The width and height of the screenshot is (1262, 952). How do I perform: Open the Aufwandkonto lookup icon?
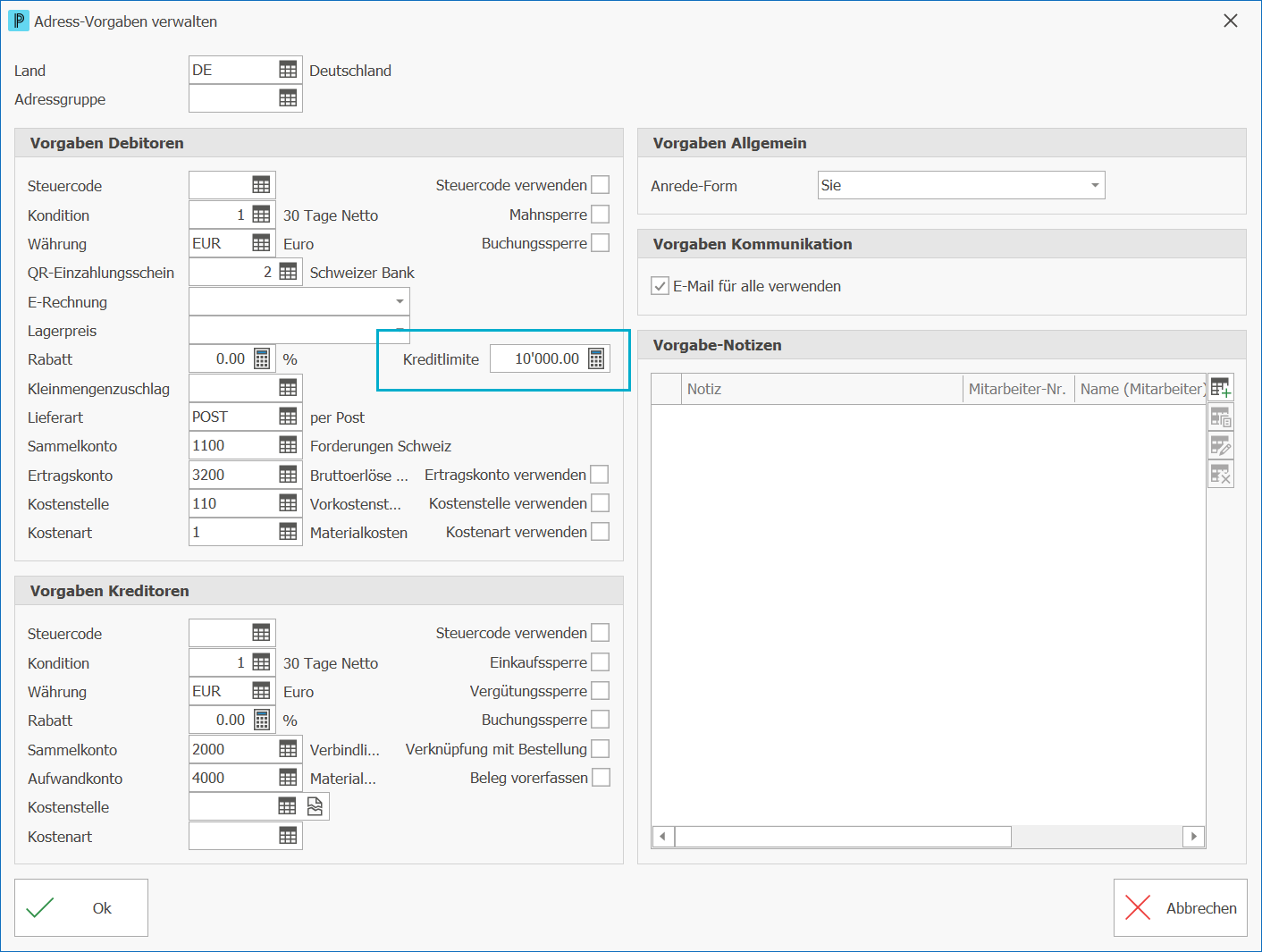tap(288, 778)
